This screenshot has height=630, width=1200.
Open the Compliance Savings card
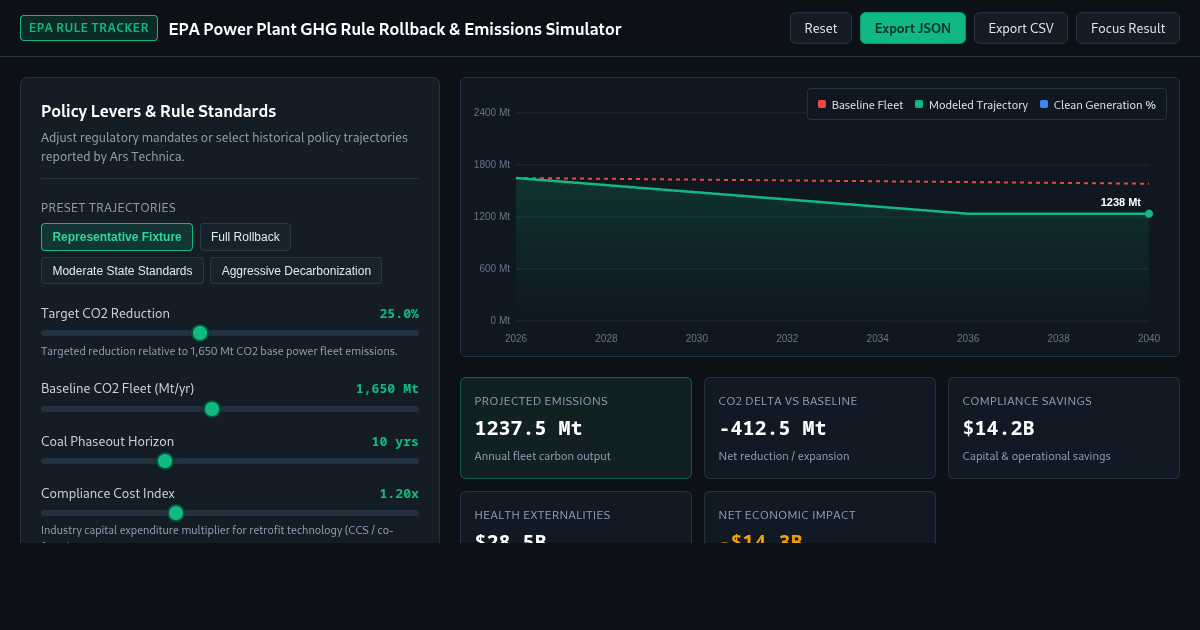(1064, 428)
